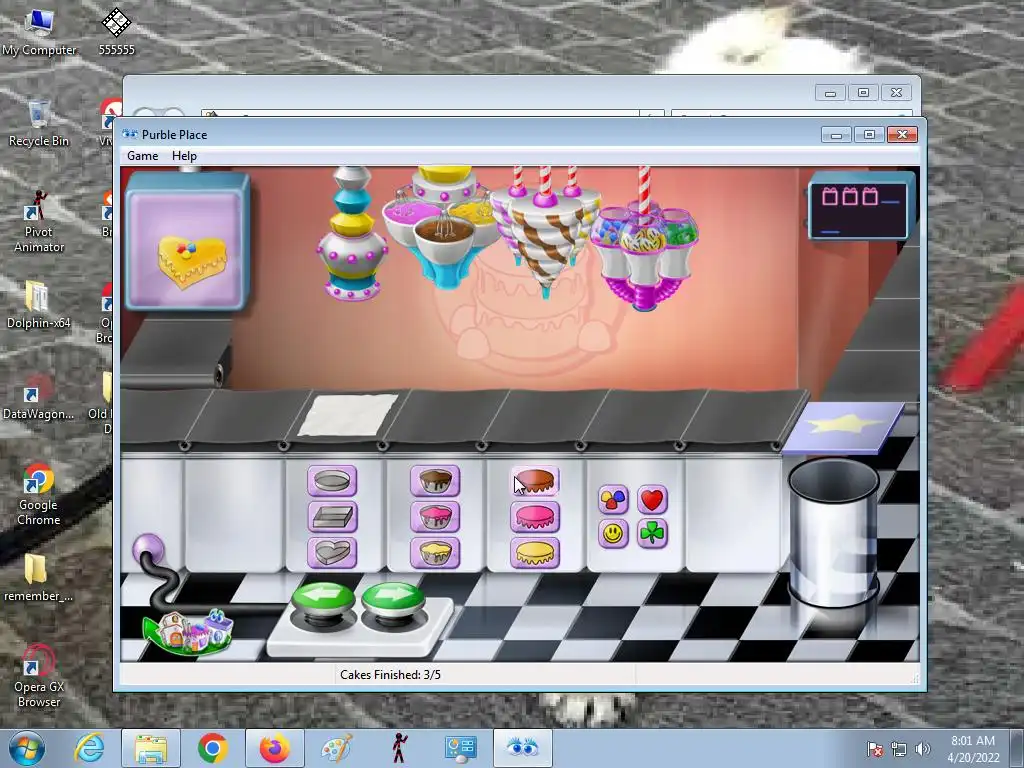Pick the chocolate icing button
1024x768 pixels.
(535, 481)
